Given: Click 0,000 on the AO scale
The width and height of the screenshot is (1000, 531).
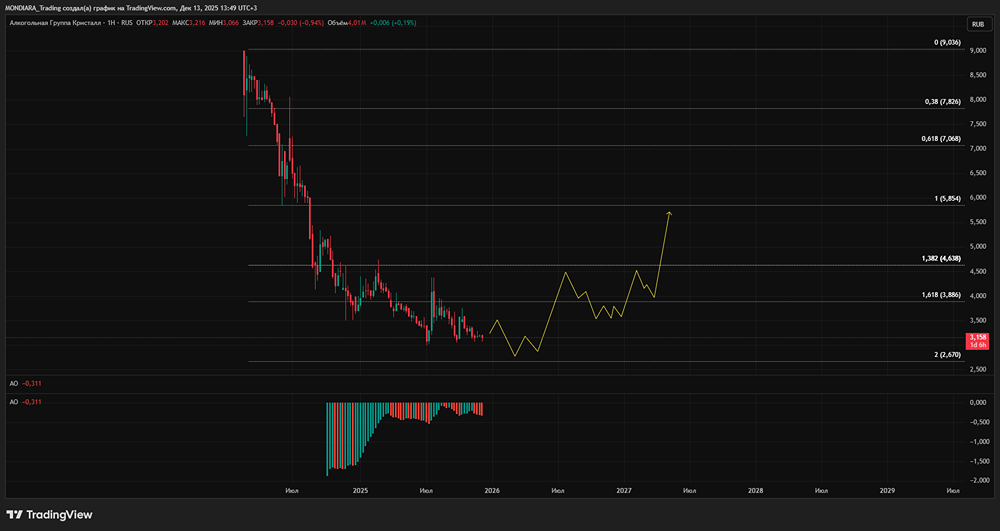Looking at the screenshot, I should 978,403.
